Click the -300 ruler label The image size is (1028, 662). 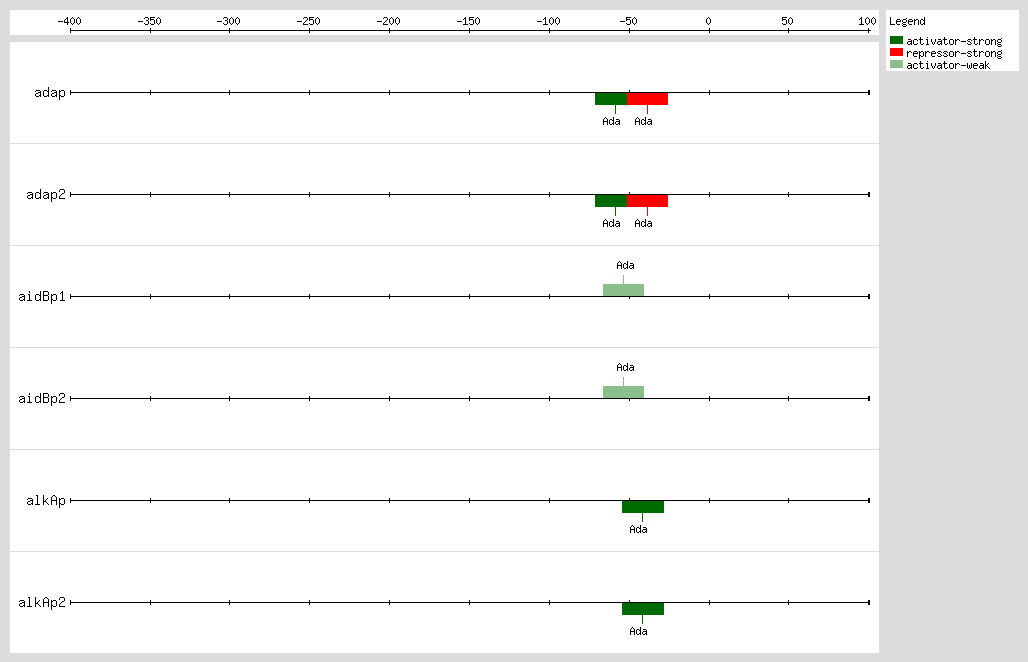(x=229, y=21)
